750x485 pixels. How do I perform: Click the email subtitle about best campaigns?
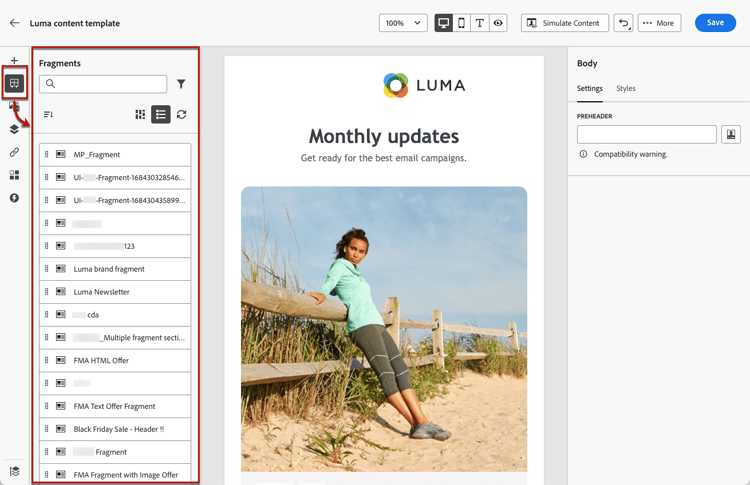(384, 158)
